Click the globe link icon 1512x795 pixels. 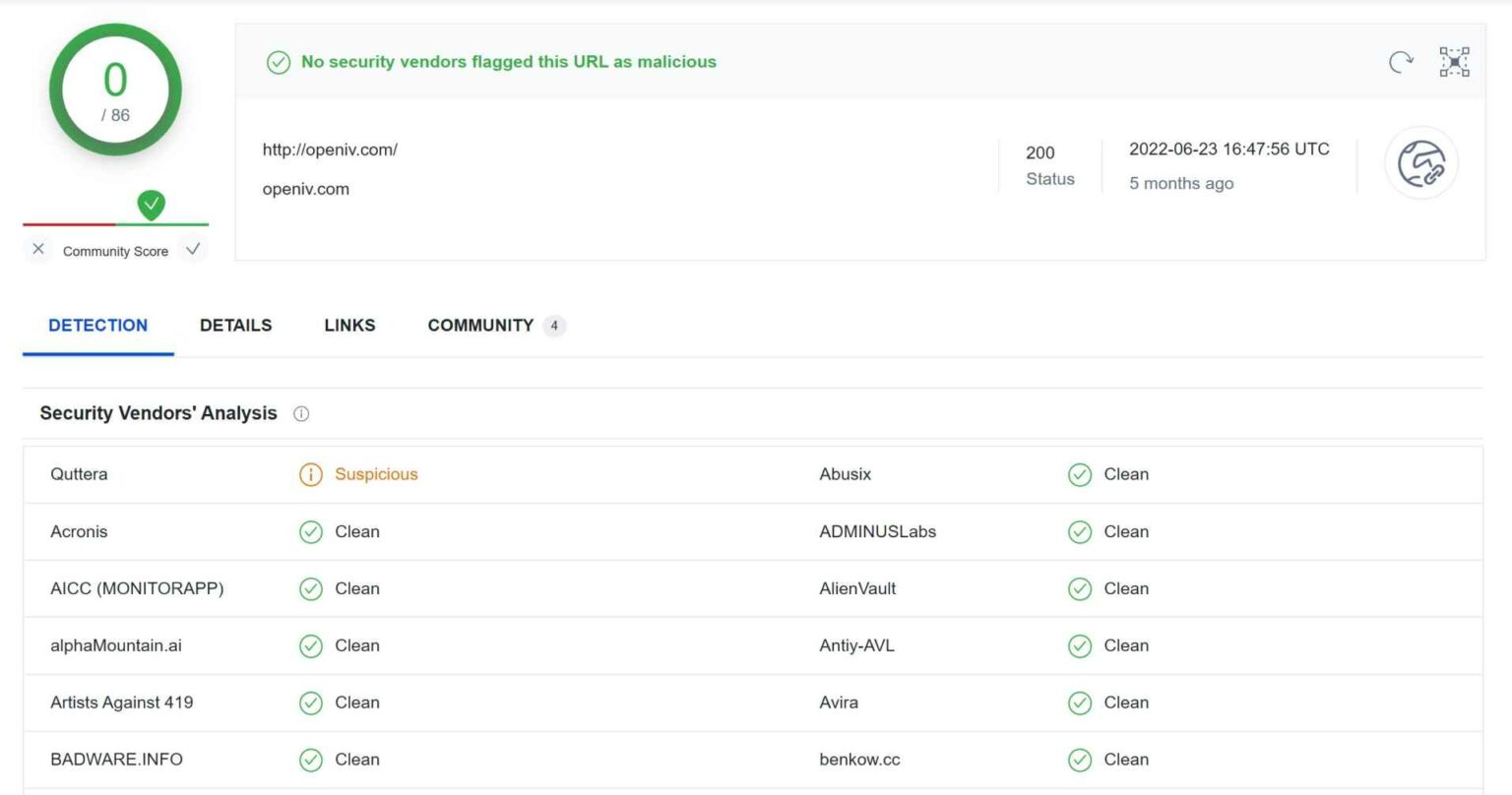coord(1421,163)
